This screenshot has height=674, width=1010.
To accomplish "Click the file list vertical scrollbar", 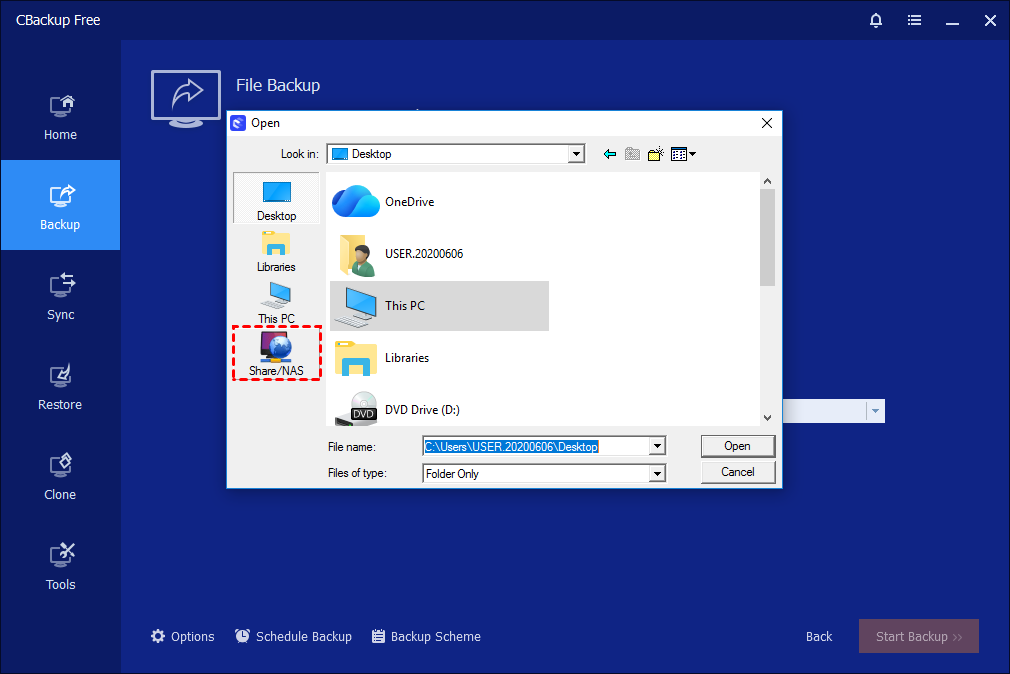I will click(x=767, y=236).
